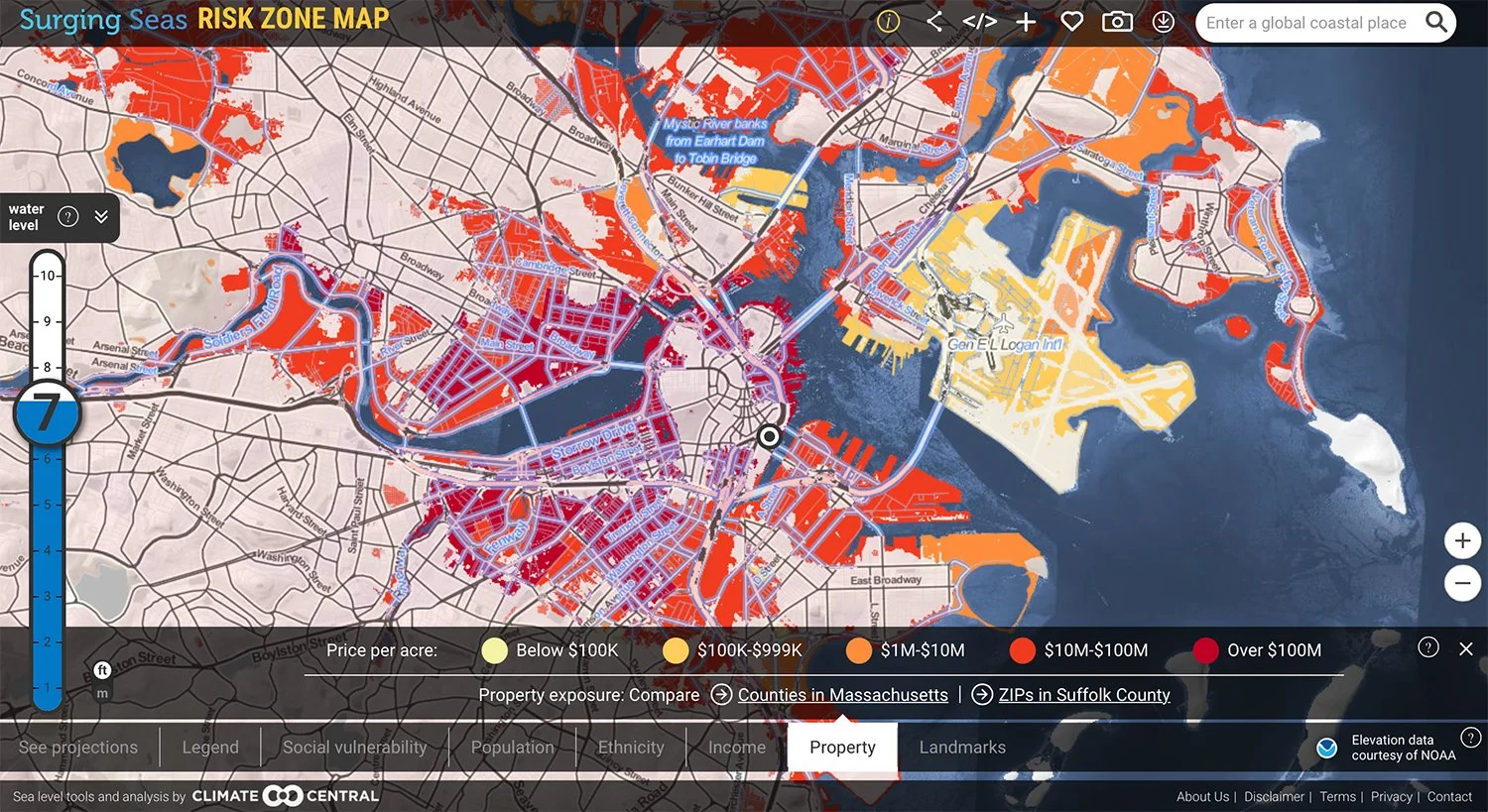
Task: Switch to Social vulnerability tab
Action: tap(355, 748)
